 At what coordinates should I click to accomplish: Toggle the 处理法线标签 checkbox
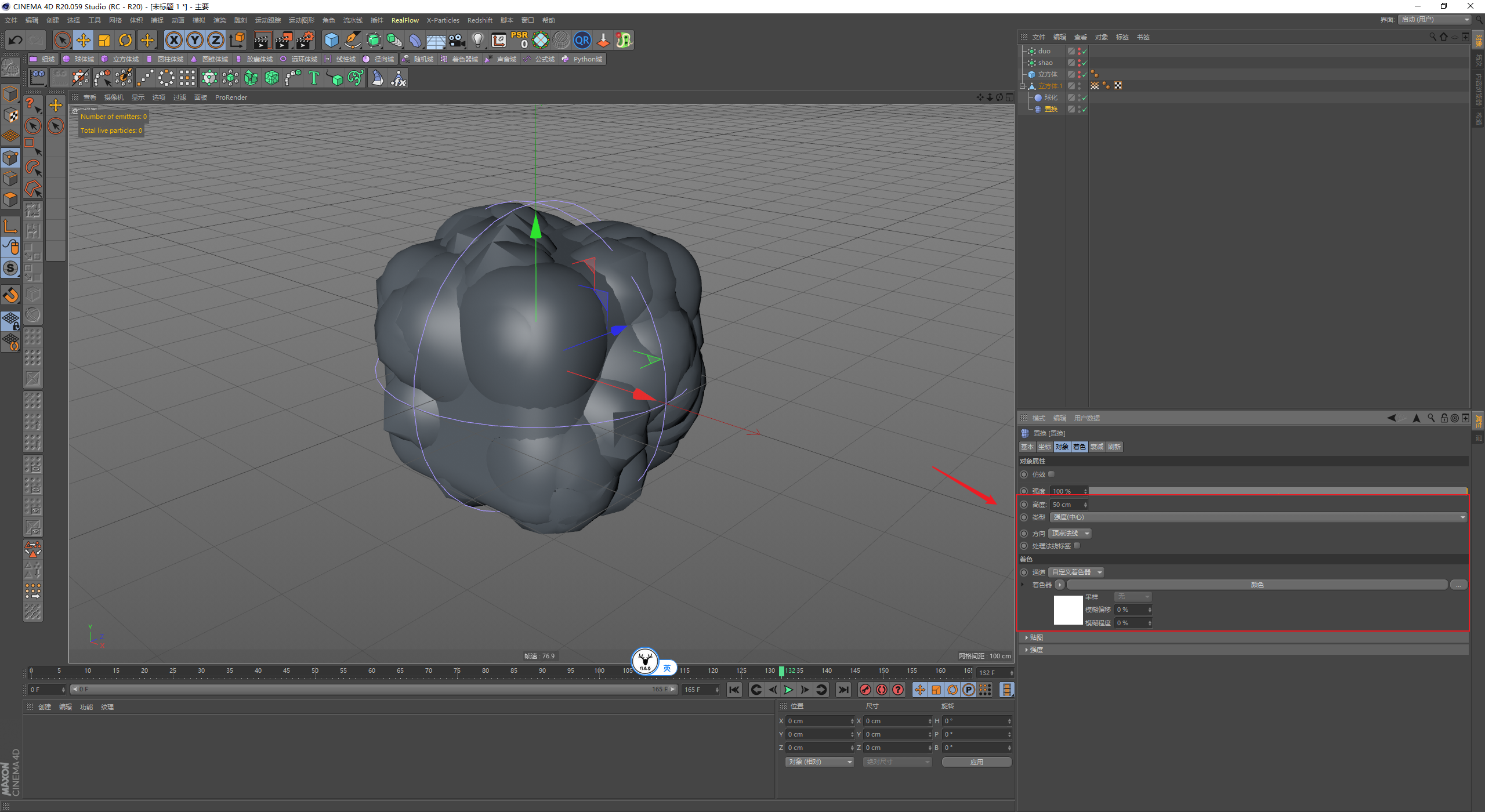pos(1077,546)
